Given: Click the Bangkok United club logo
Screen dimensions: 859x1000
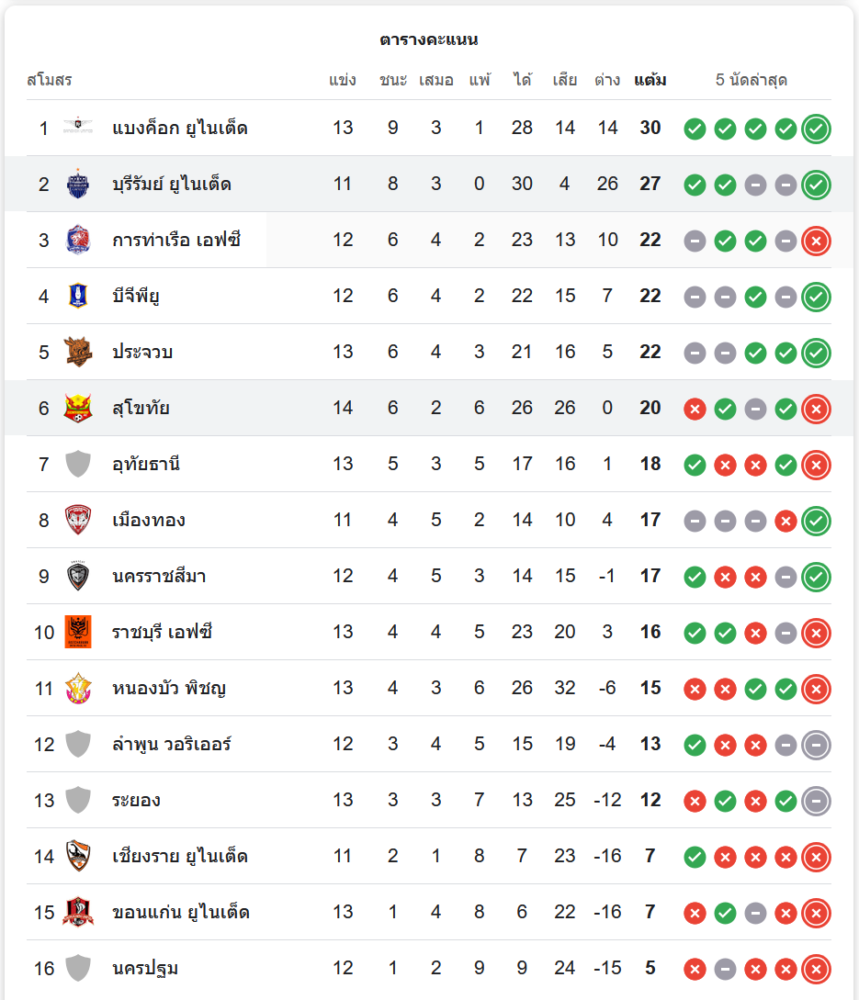Looking at the screenshot, I should point(78,127).
